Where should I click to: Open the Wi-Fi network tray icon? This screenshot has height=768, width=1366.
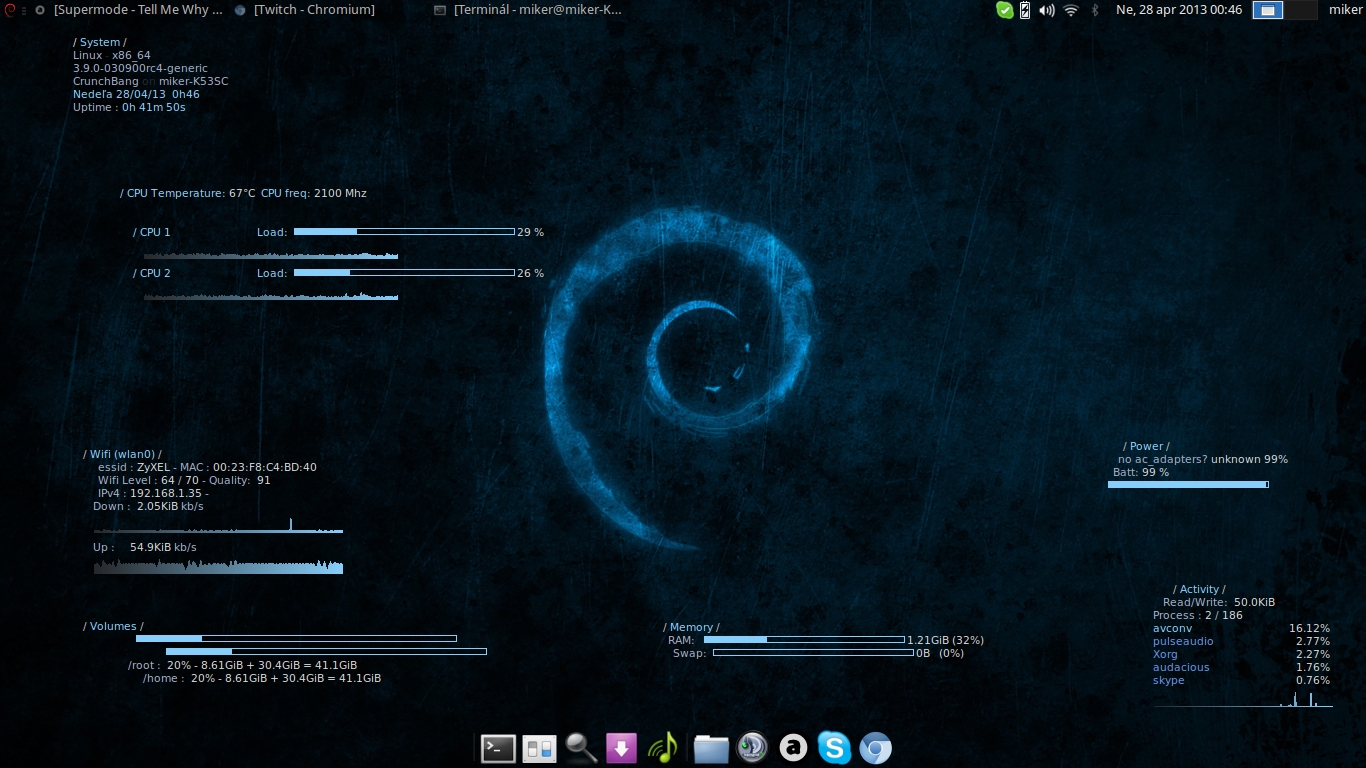1071,10
